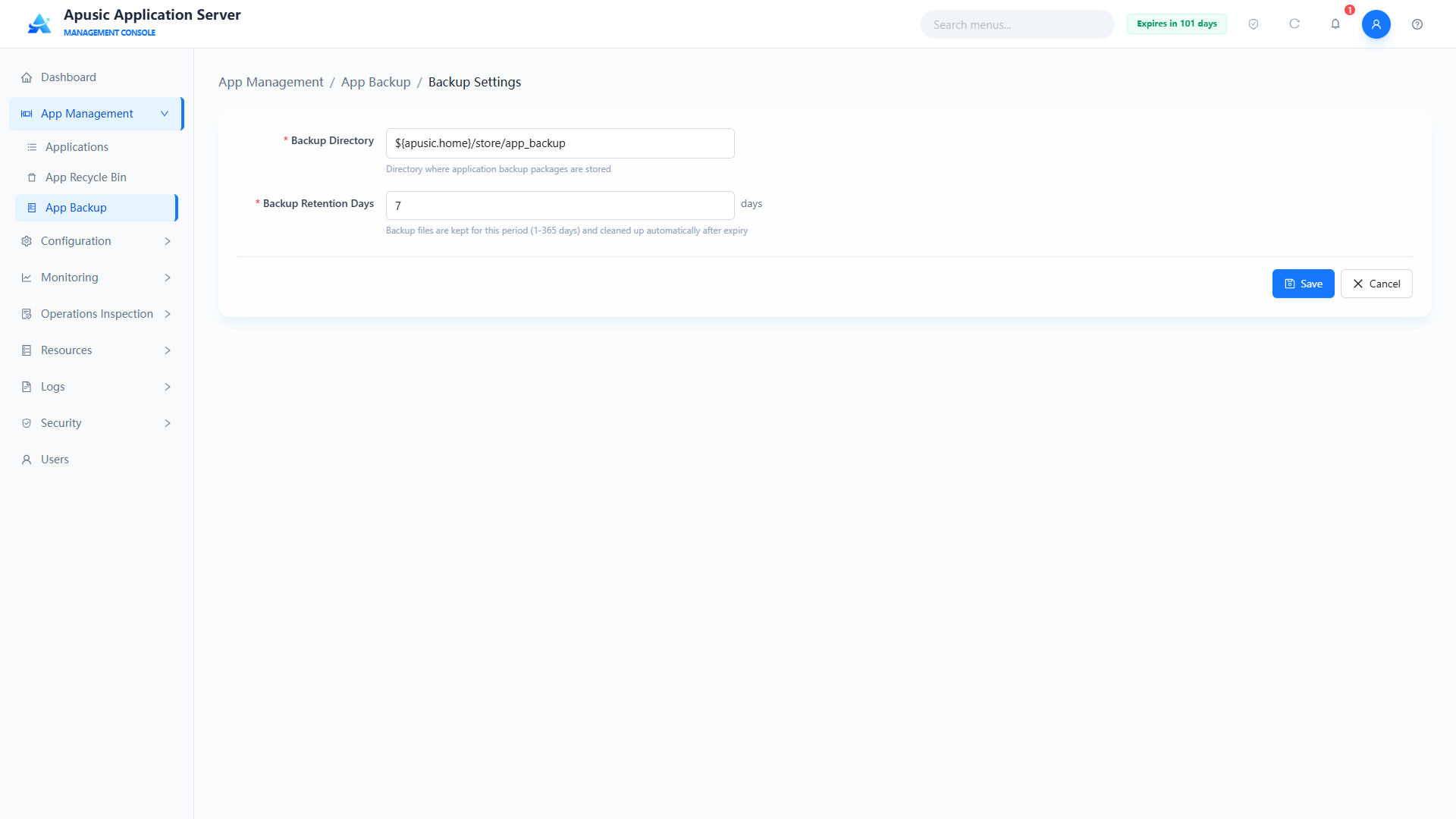Expand the Operations Inspection chevron
1456x819 pixels.
[168, 314]
